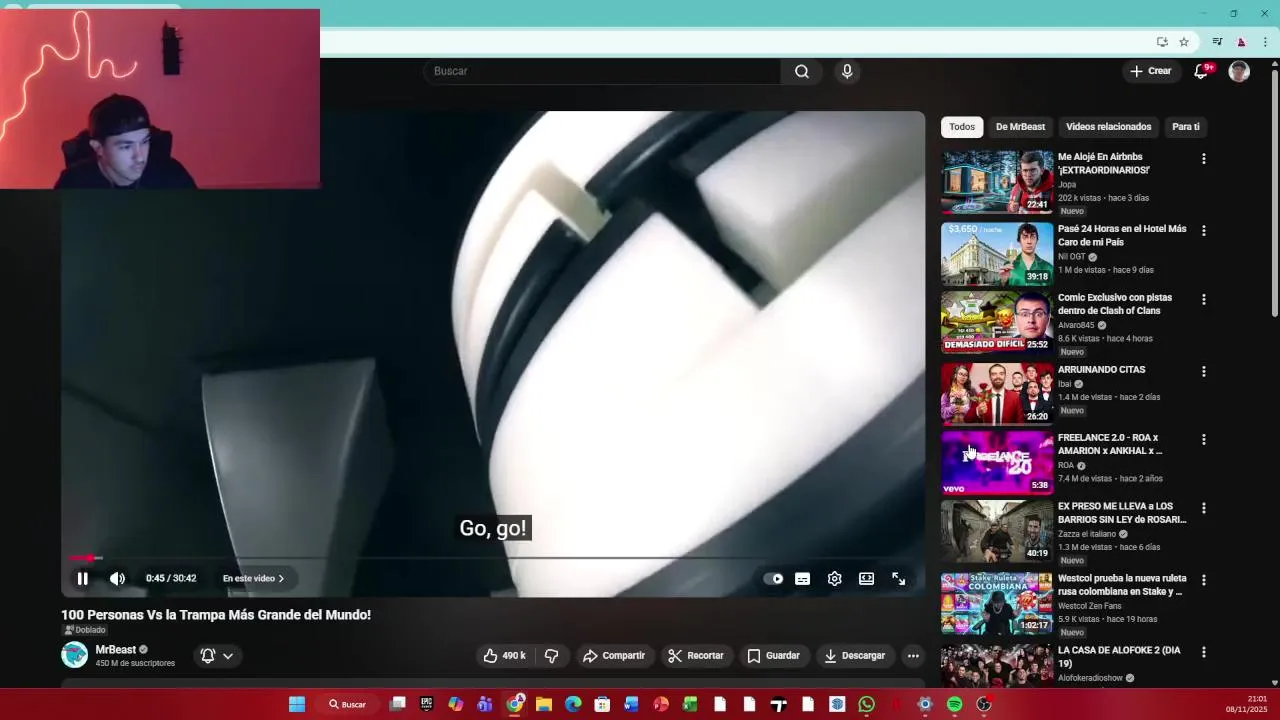Click the install app icon in address bar
Screen dimensions: 1280x720
(x=1162, y=42)
